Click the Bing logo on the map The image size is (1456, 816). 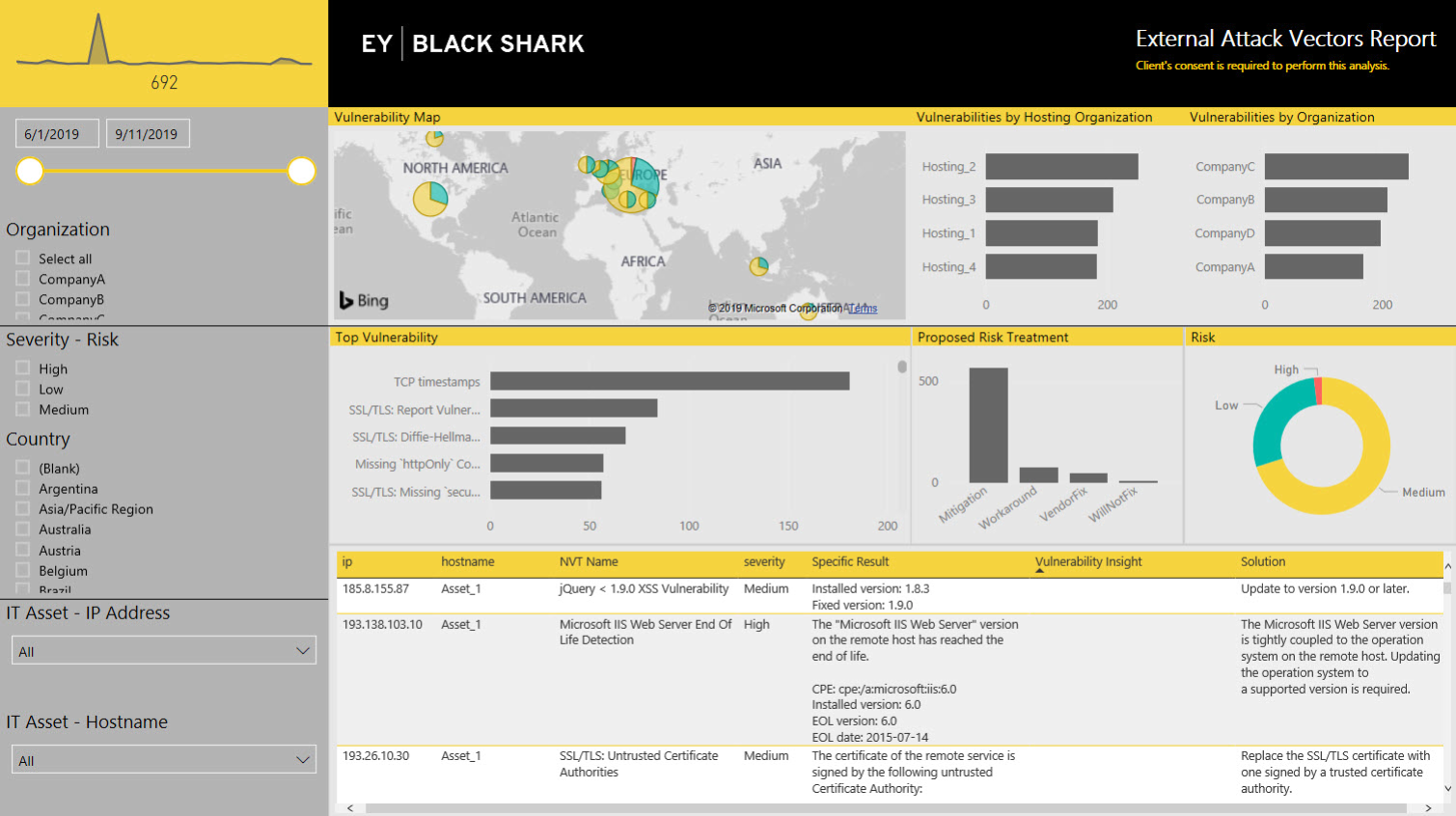(364, 301)
